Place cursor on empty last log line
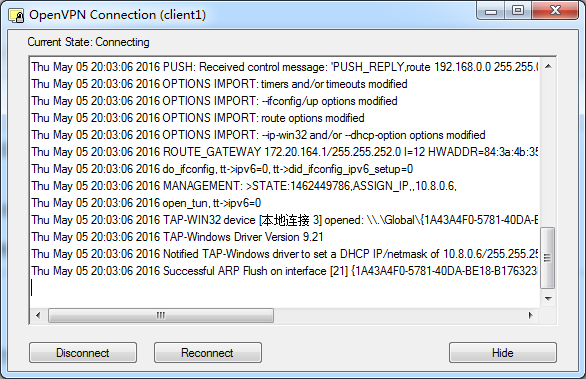Viewport: 586px width, 379px height. click(x=284, y=288)
